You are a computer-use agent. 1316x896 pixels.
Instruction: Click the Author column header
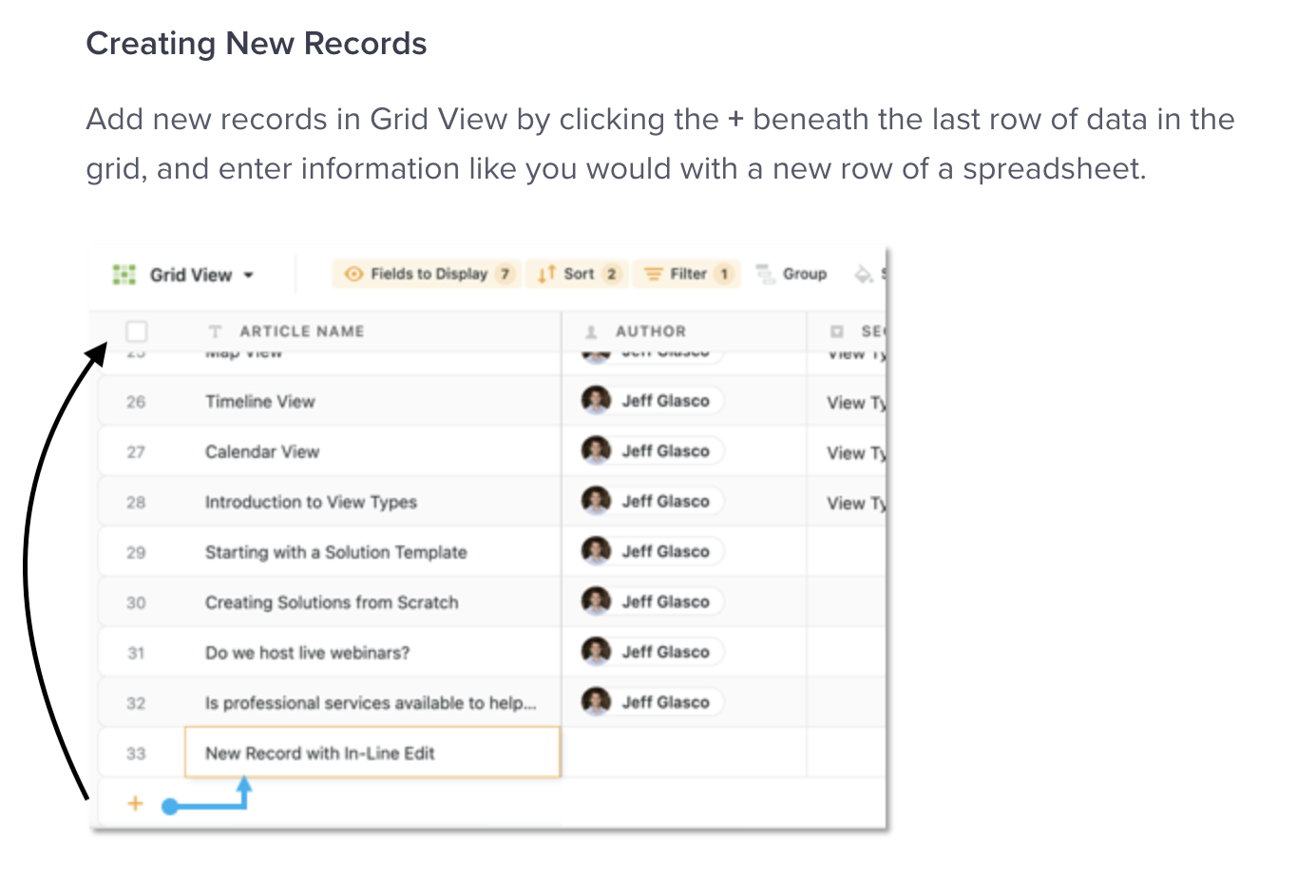pos(650,332)
